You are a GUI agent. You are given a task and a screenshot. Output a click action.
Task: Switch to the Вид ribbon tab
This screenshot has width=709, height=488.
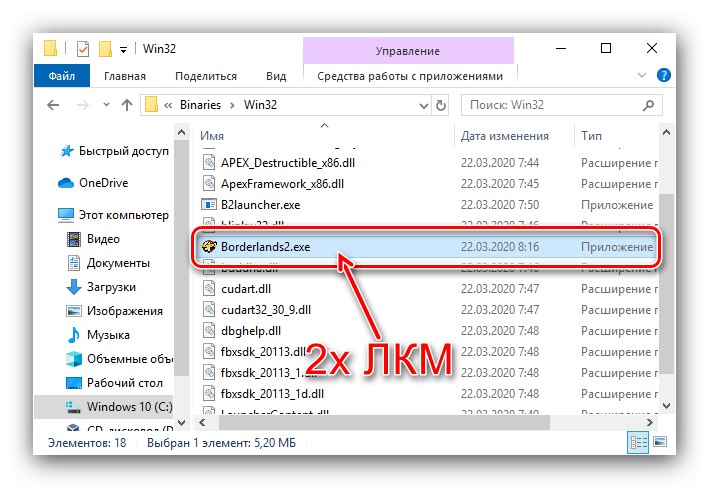(276, 76)
